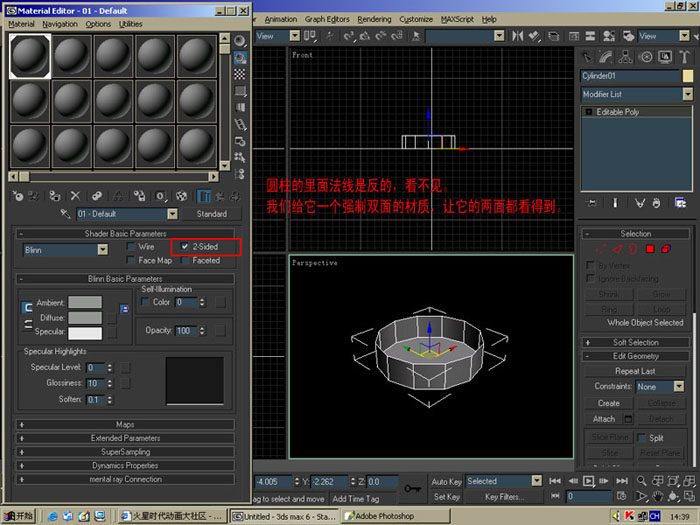The height and width of the screenshot is (525, 700).
Task: Click the Key Filters button
Action: click(504, 497)
